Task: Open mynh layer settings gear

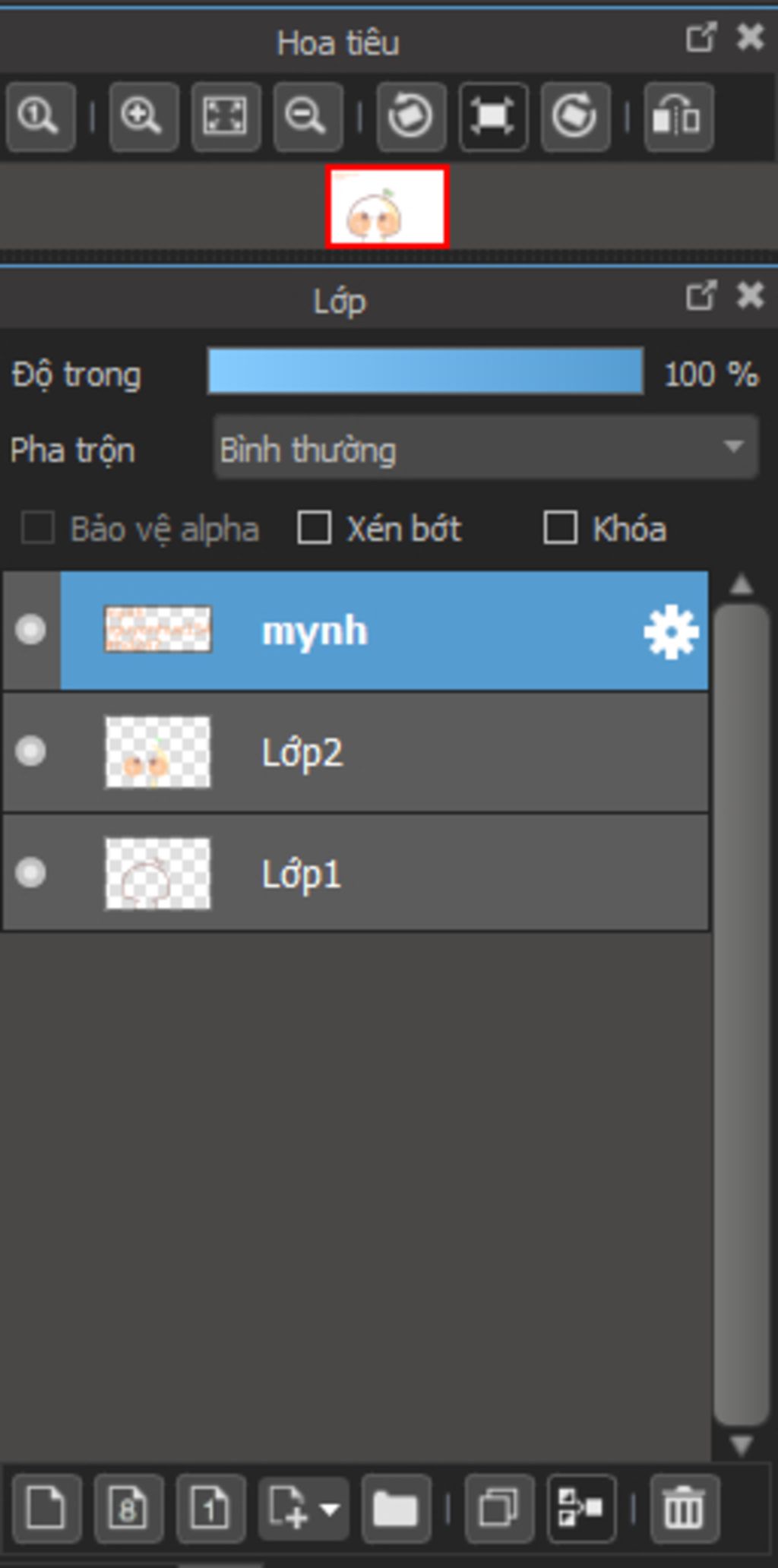Action: tap(671, 631)
